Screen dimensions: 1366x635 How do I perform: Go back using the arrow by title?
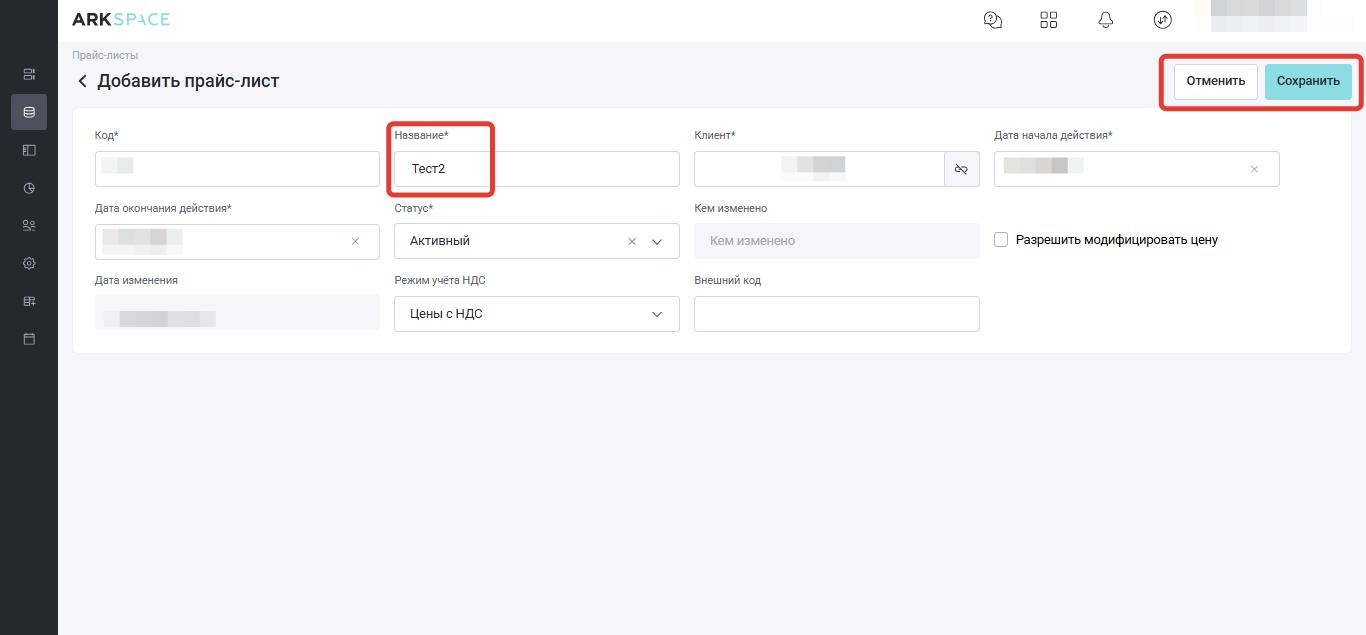[82, 81]
